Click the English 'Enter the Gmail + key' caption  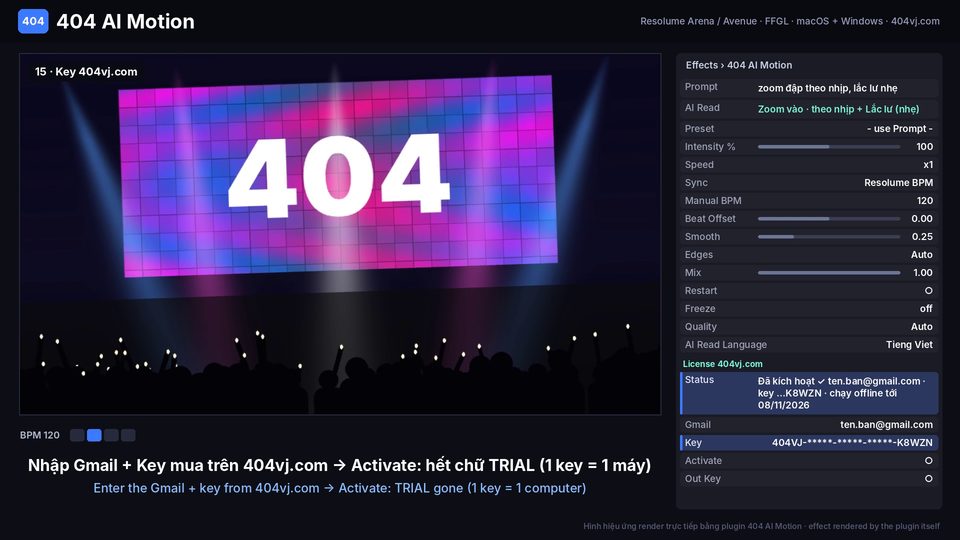pos(340,488)
